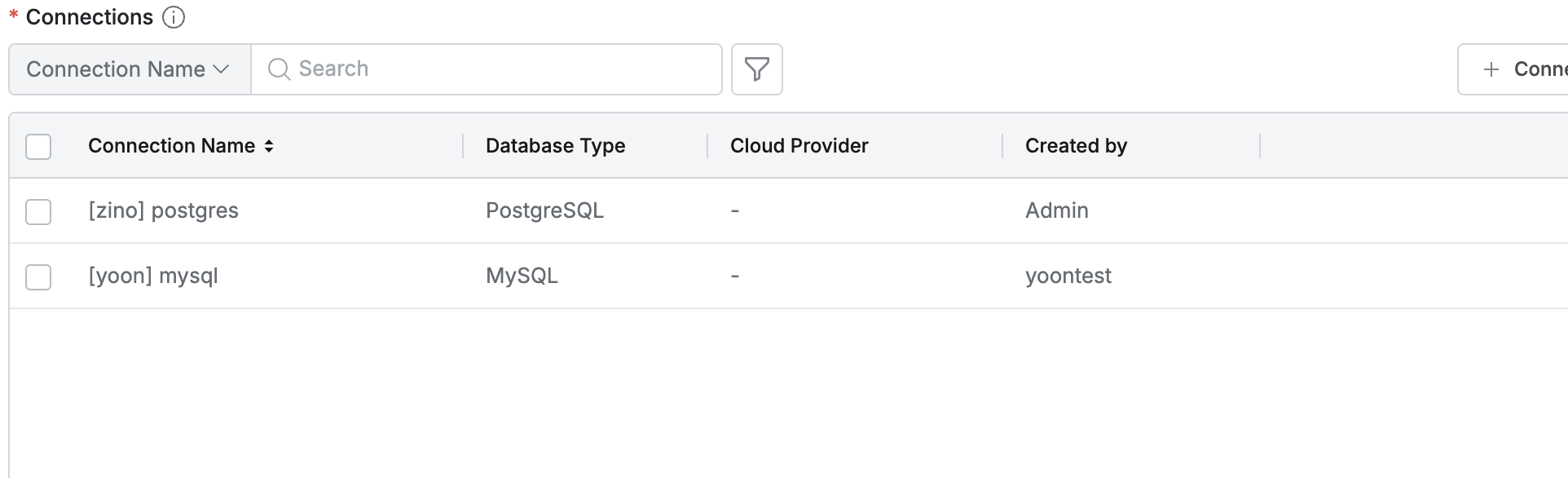The image size is (1568, 478).
Task: Click the MySQL database type cell
Action: click(522, 276)
